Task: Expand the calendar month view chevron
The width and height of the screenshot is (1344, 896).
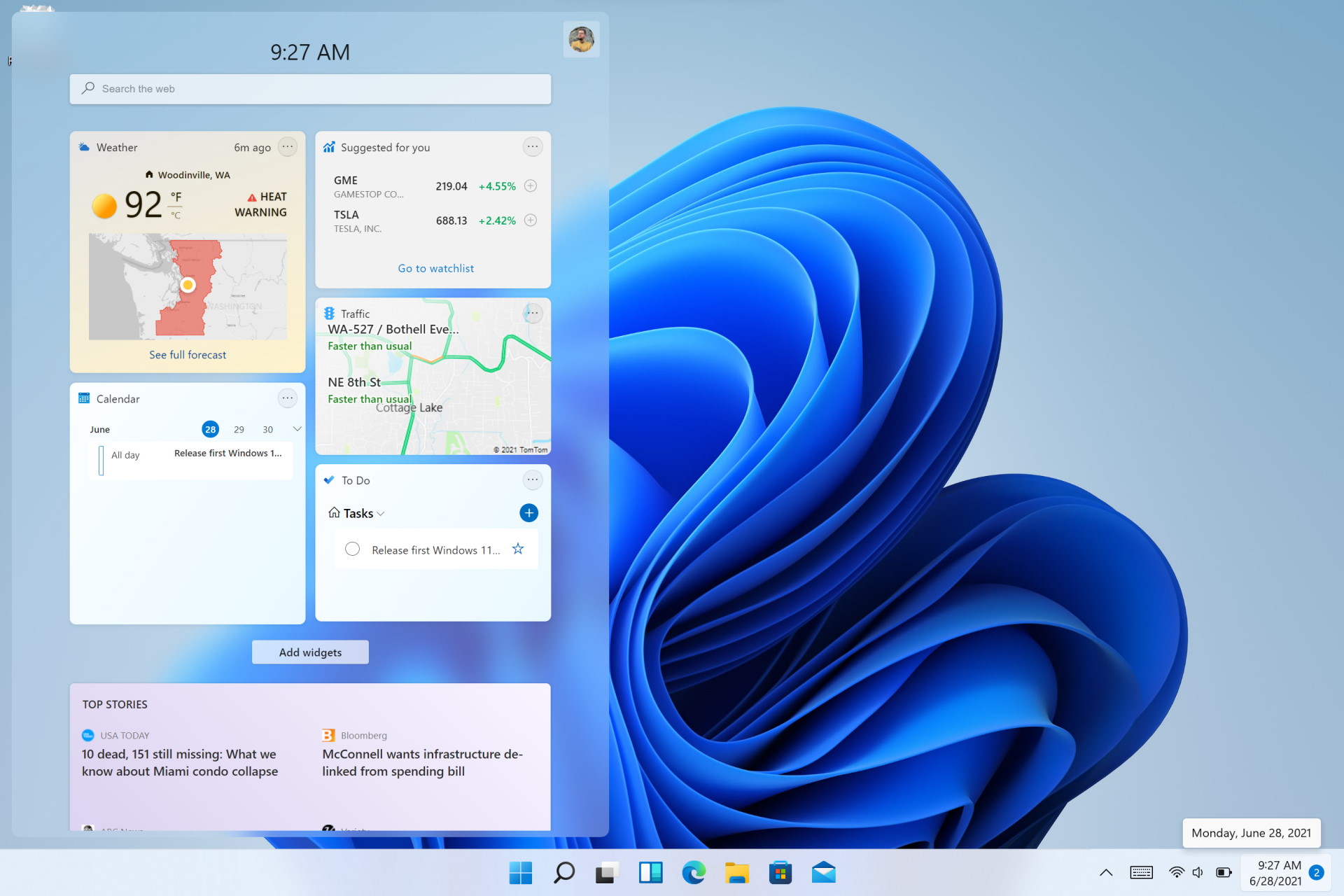Action: tap(297, 428)
